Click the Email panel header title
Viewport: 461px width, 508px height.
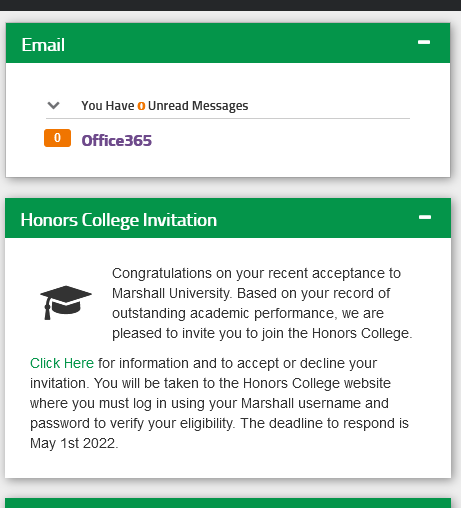tap(43, 45)
